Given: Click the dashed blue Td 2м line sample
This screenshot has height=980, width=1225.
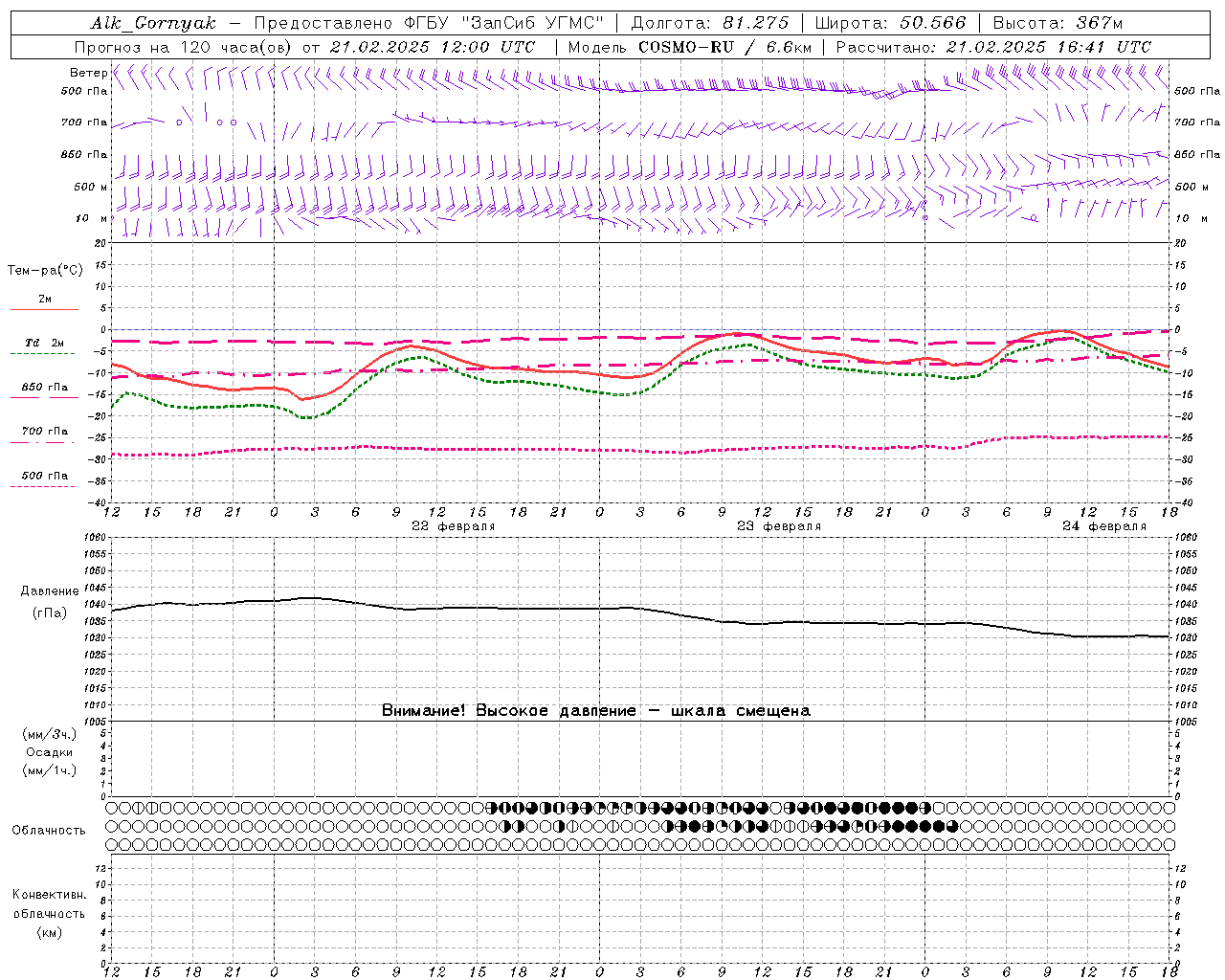Looking at the screenshot, I should 44,354.
